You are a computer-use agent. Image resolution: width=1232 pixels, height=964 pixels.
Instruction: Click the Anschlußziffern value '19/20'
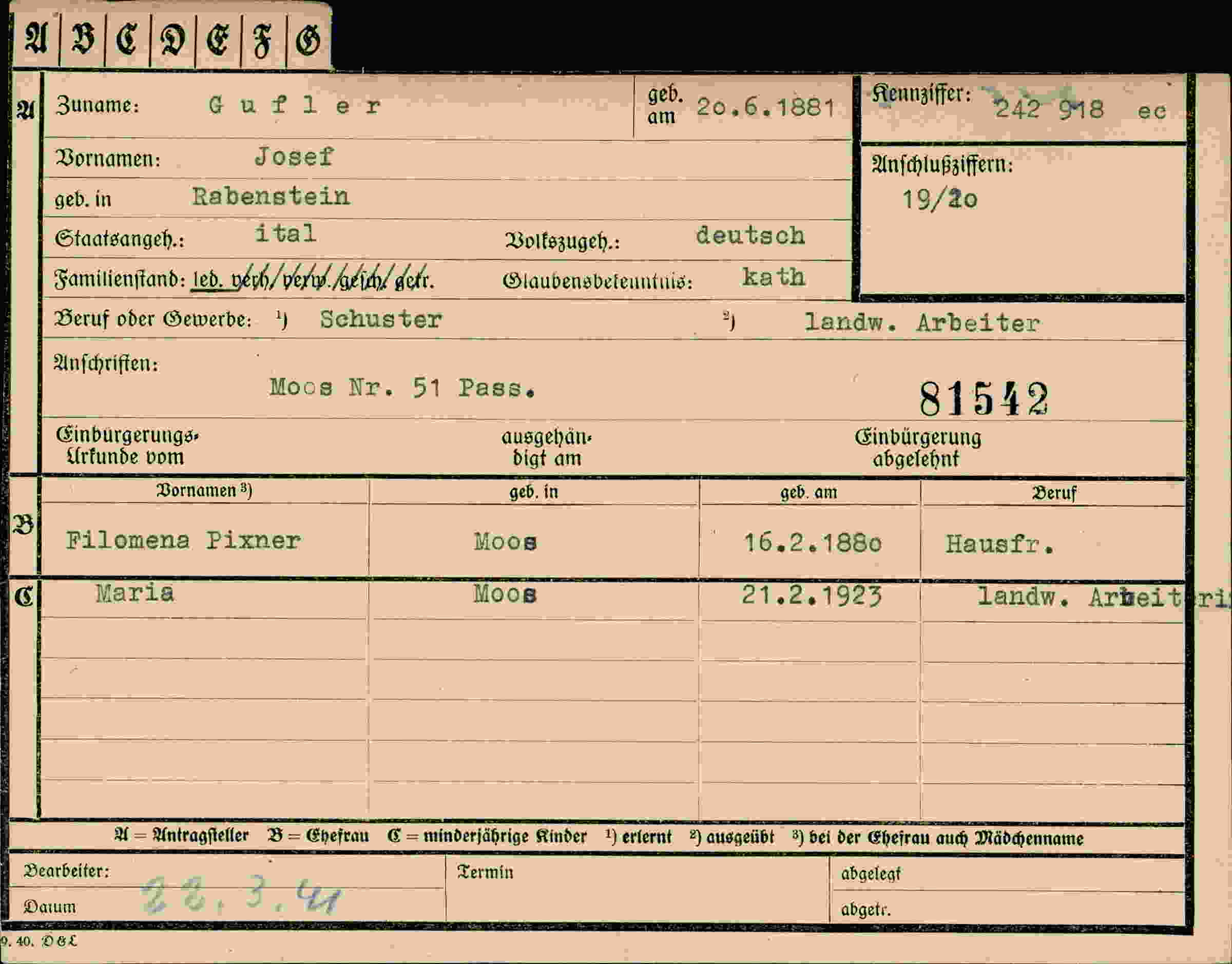coord(939,199)
